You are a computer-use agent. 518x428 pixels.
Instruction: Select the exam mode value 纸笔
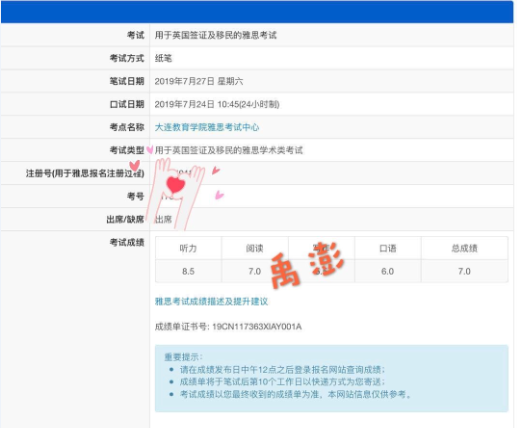coord(163,58)
